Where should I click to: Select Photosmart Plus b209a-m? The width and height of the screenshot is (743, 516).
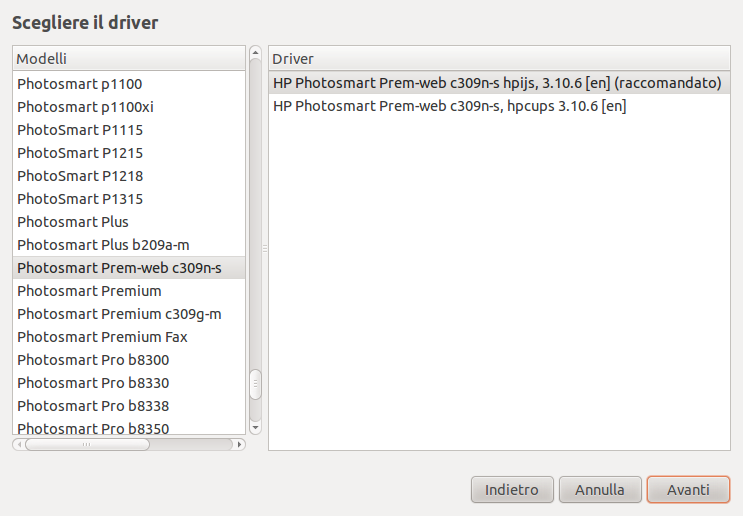tap(129, 245)
